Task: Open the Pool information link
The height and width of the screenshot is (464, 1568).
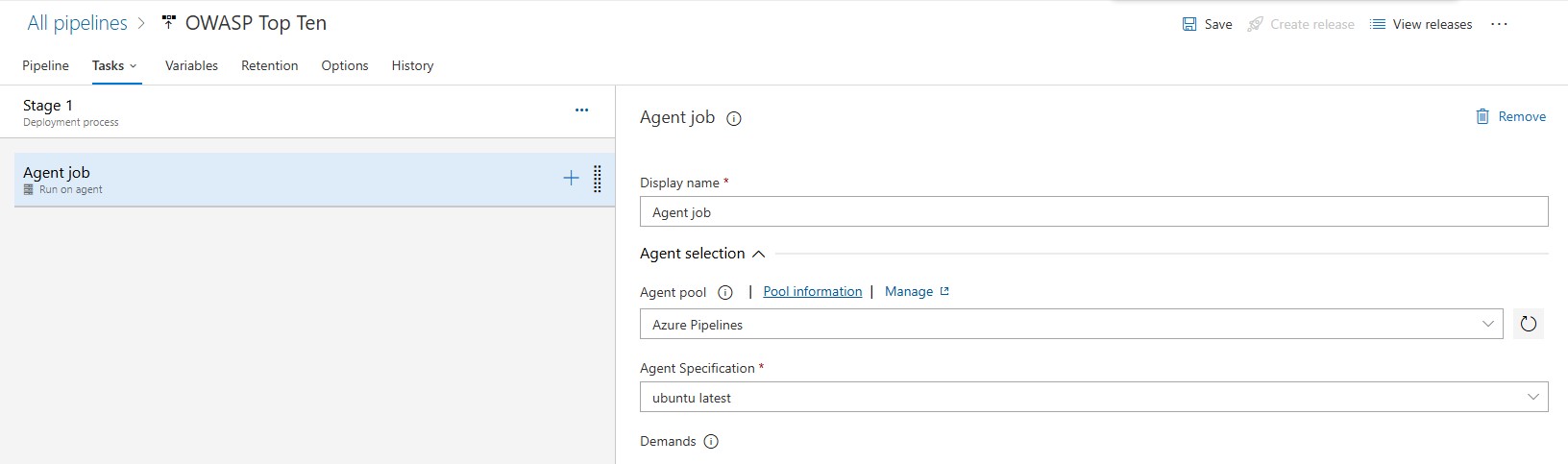Action: (812, 291)
